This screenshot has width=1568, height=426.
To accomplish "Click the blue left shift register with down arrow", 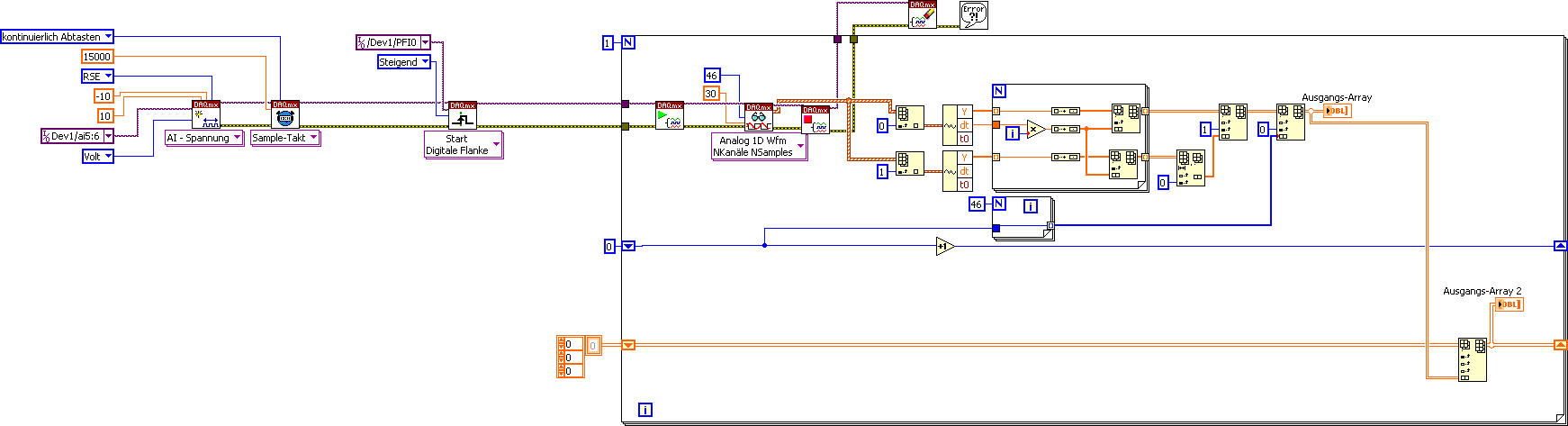I will tap(628, 246).
